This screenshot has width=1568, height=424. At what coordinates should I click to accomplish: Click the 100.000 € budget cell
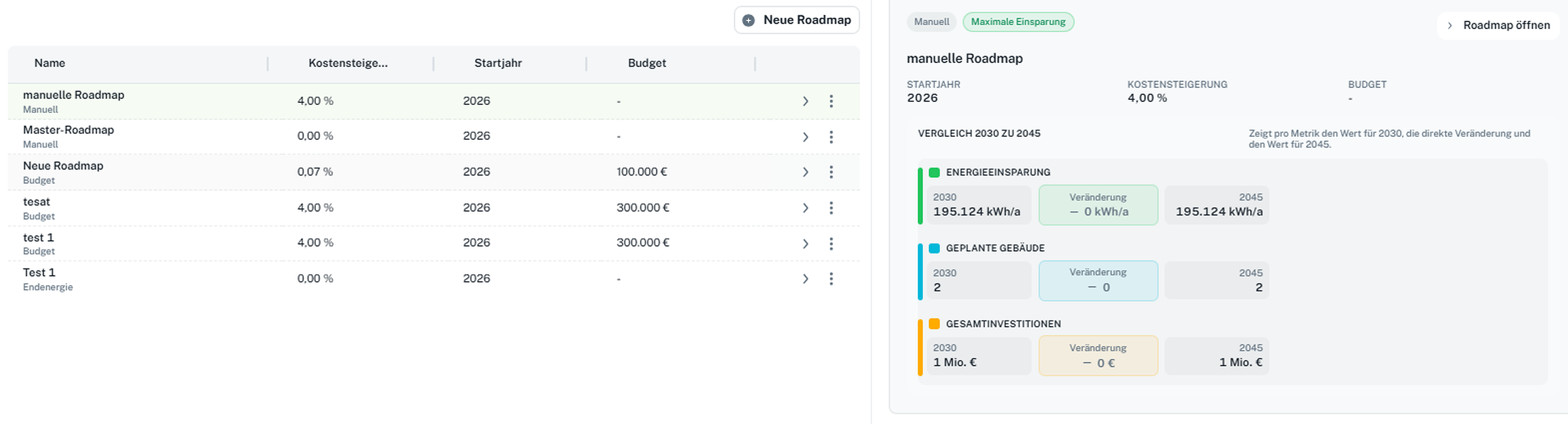[x=642, y=172]
